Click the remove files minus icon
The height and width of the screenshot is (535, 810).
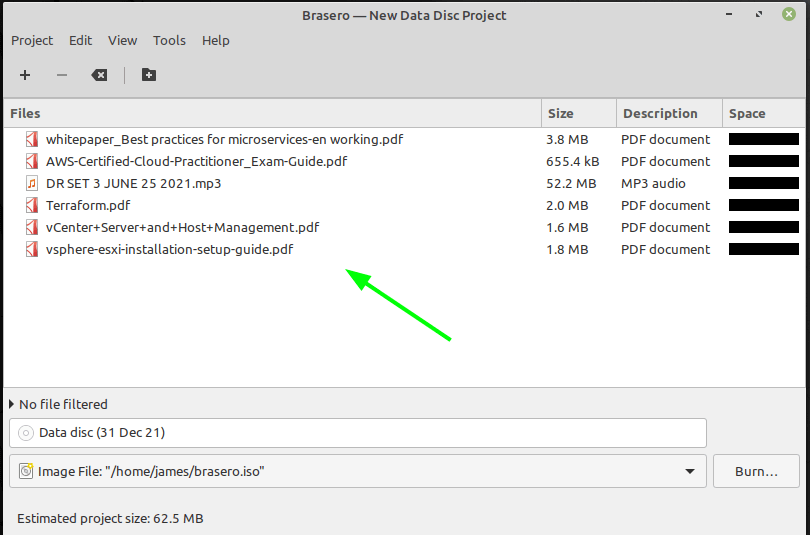62,75
